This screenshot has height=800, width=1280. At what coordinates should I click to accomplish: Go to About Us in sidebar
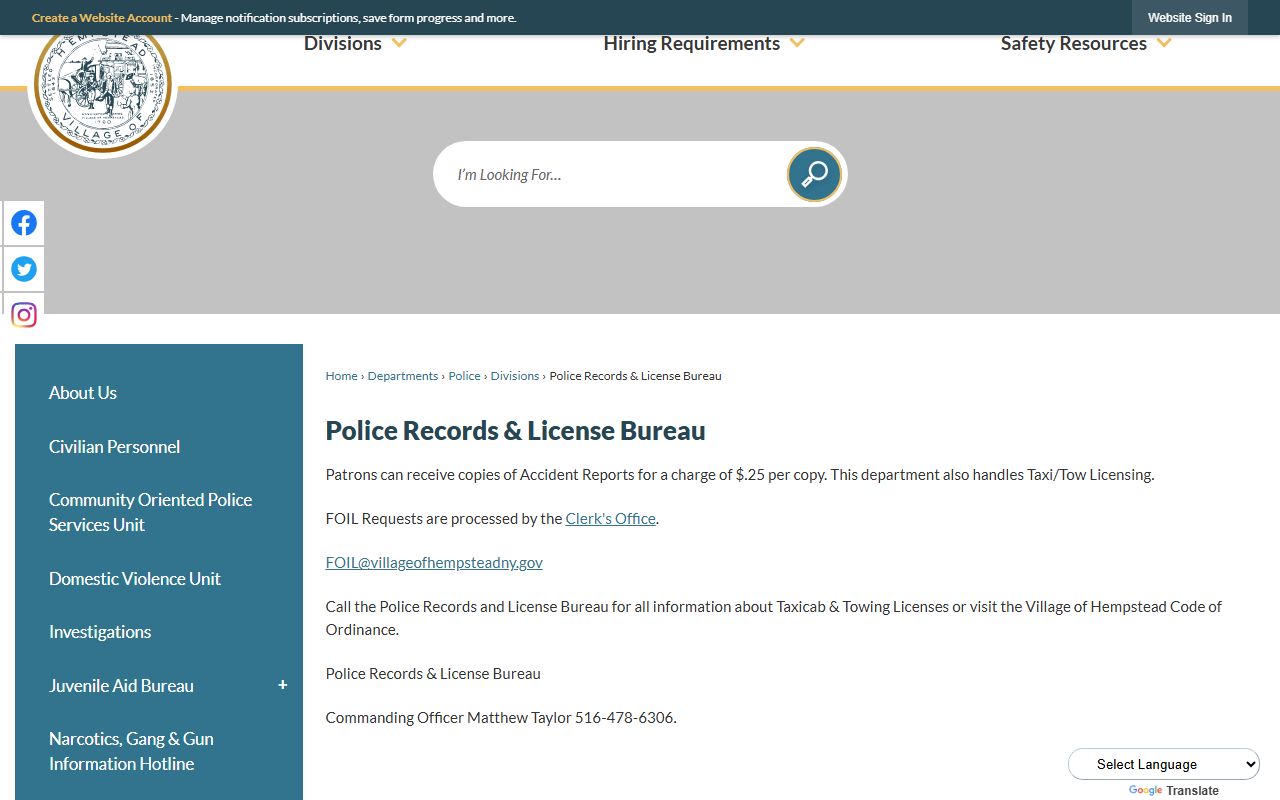pos(83,393)
